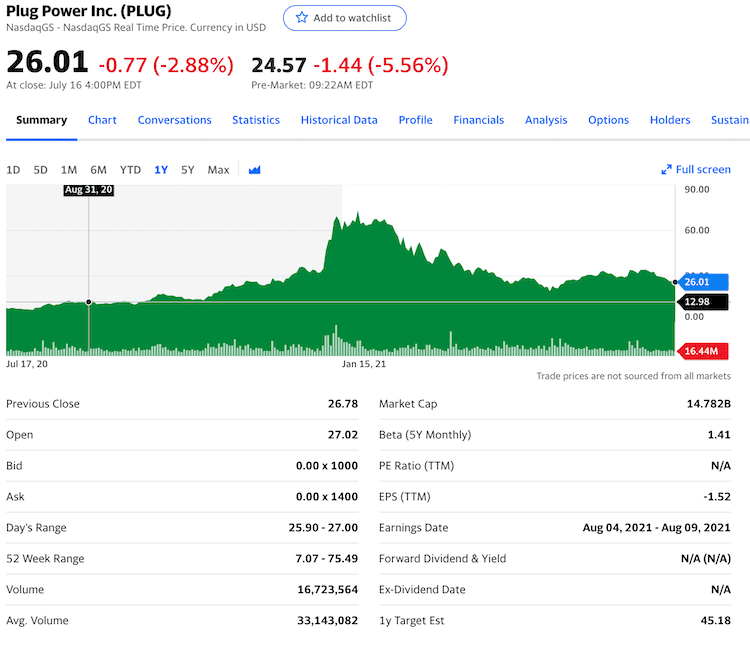Click the Earnings Date Aug 04, 2021 - Aug 09, 2021
The height and width of the screenshot is (651, 750).
(x=657, y=528)
